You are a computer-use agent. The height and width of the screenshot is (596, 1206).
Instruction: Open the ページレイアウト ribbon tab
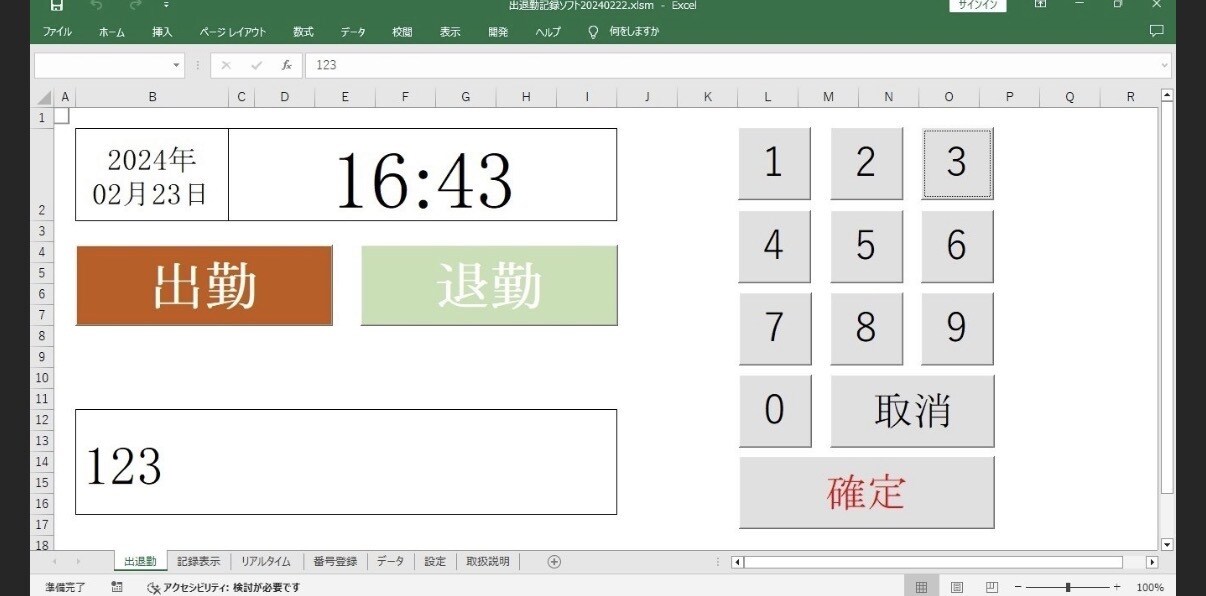[x=233, y=32]
